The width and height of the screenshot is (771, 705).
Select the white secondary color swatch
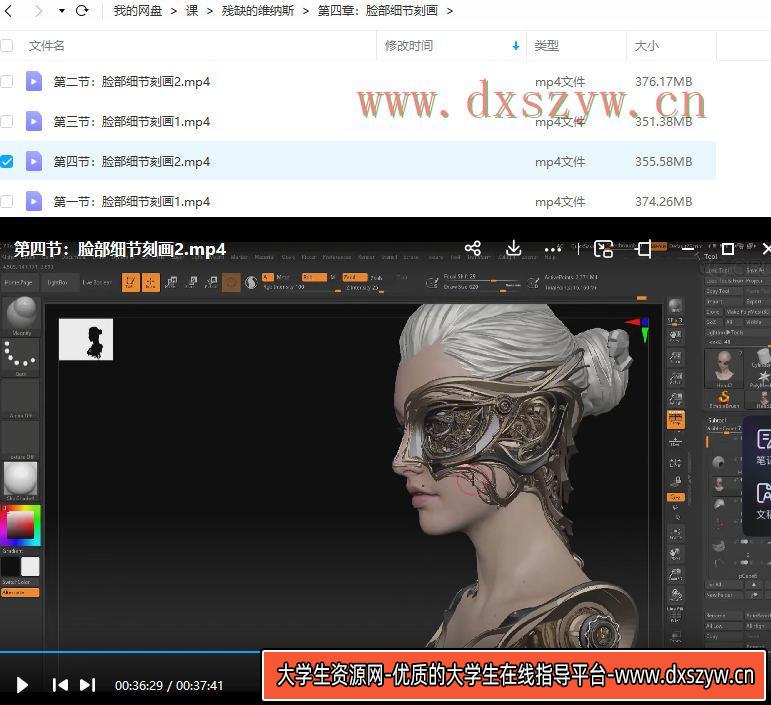point(30,566)
